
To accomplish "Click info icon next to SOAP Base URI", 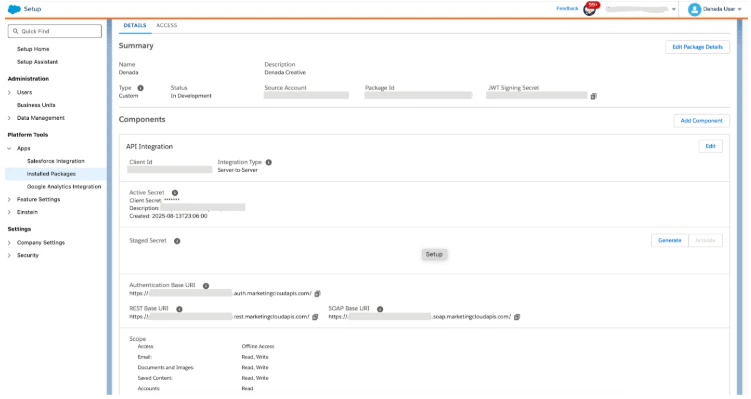I will pyautogui.click(x=380, y=309).
